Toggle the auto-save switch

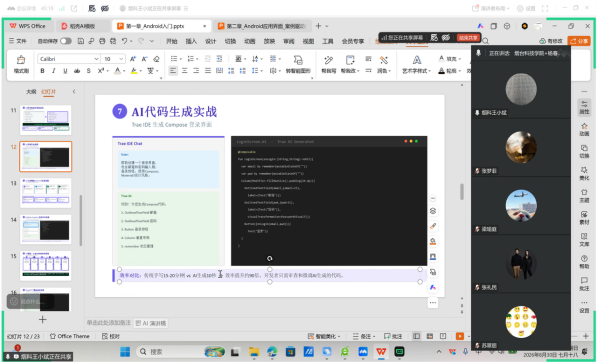click(x=66, y=41)
